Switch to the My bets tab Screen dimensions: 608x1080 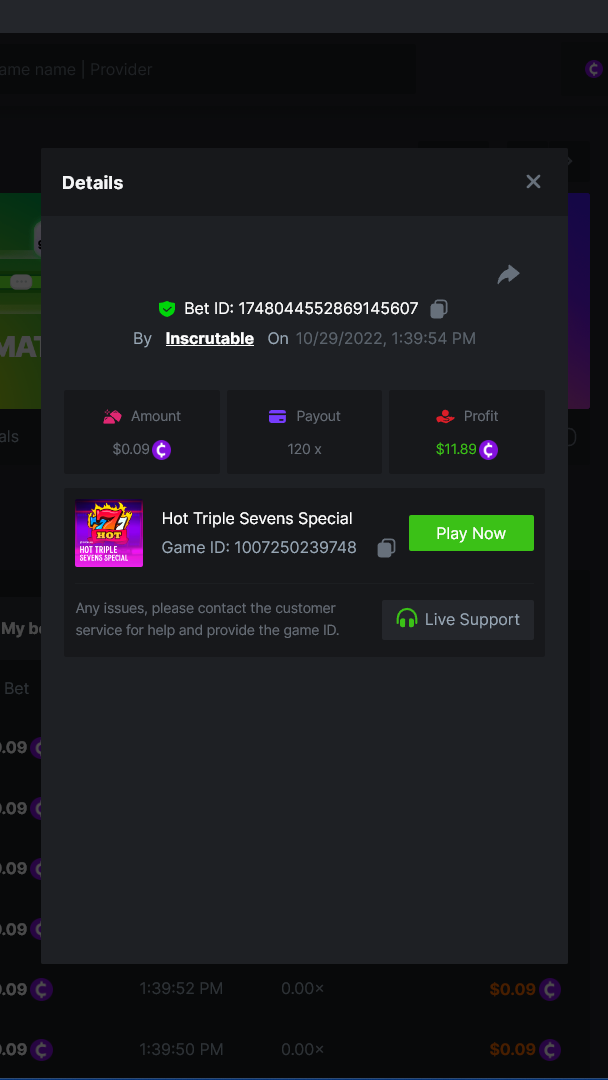(x=20, y=629)
